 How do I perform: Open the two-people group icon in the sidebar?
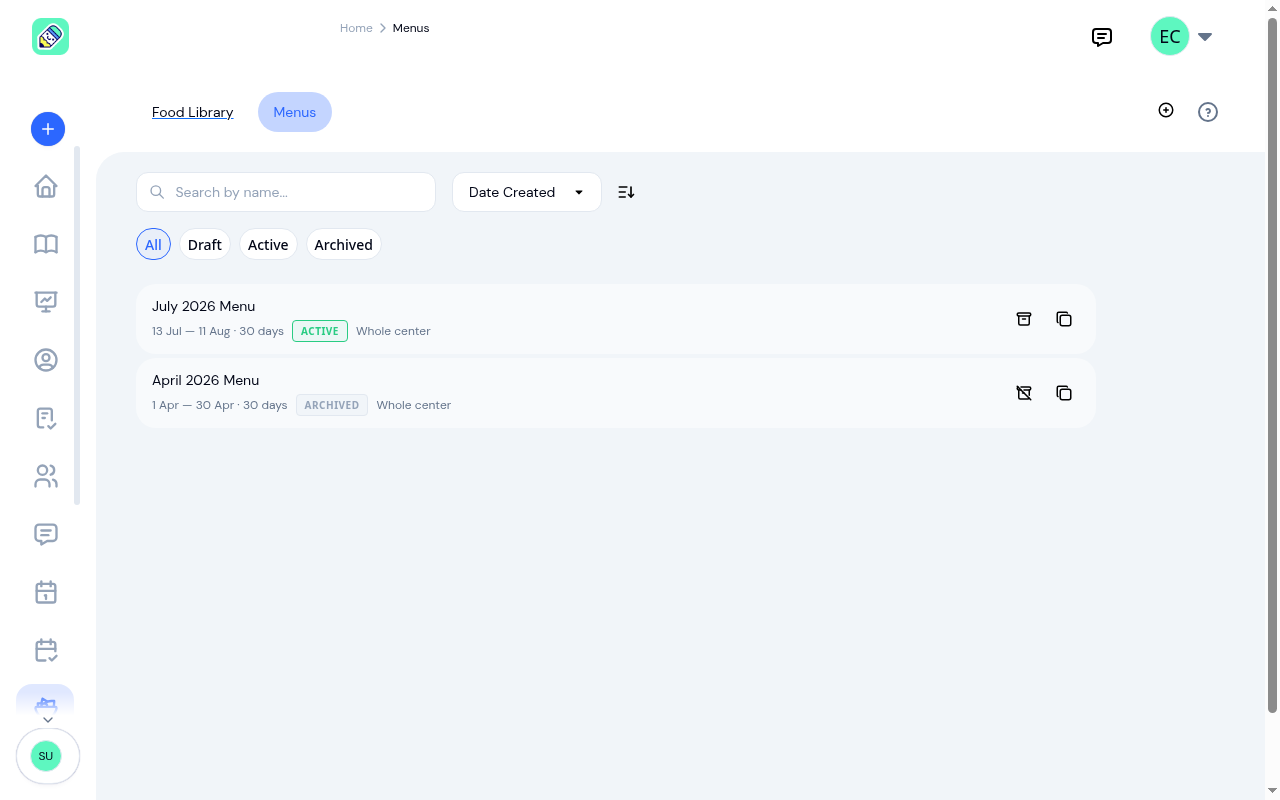pos(46,476)
